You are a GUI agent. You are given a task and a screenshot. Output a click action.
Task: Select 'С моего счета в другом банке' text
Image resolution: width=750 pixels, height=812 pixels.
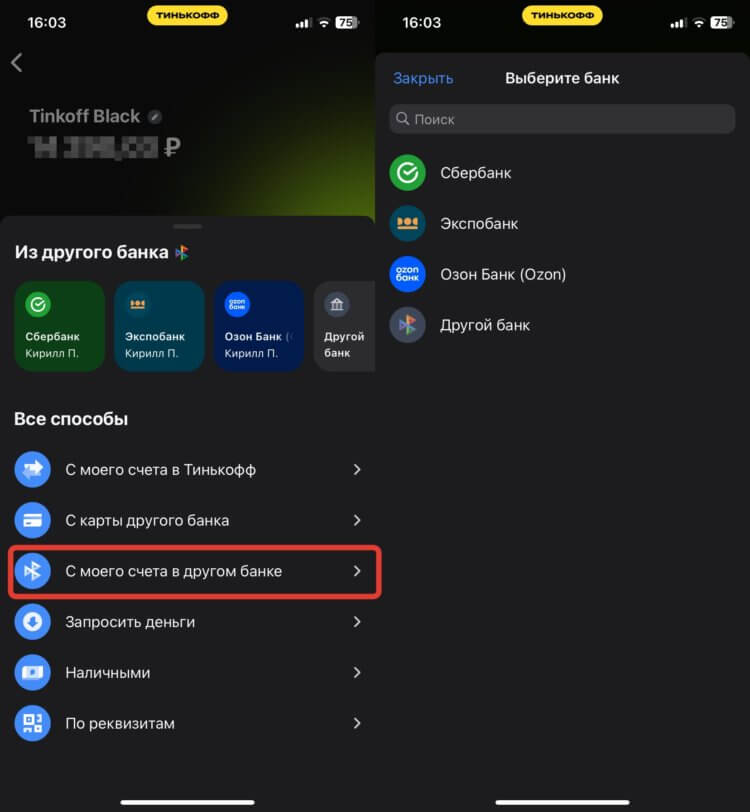tap(174, 572)
